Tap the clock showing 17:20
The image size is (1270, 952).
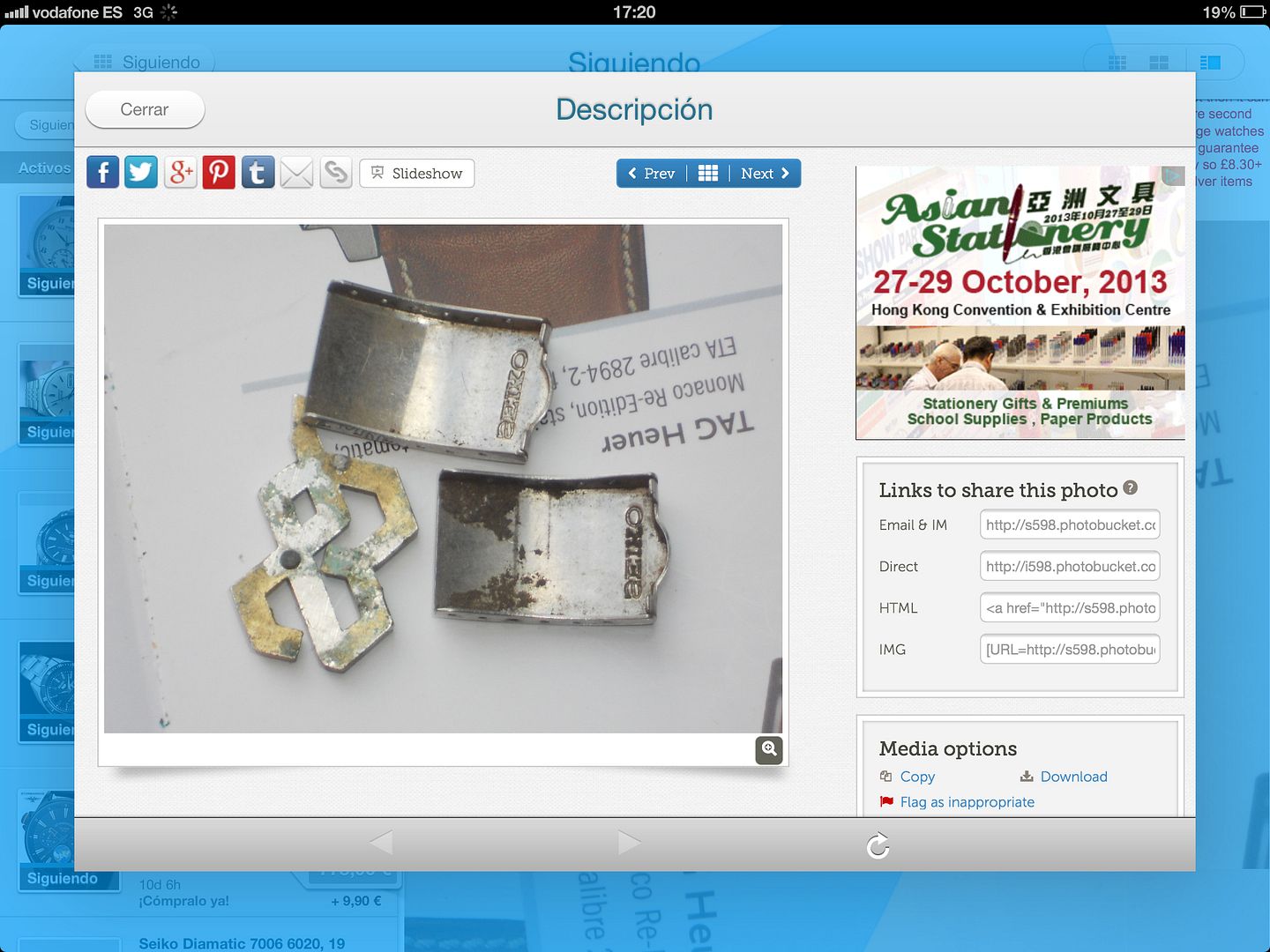[634, 12]
